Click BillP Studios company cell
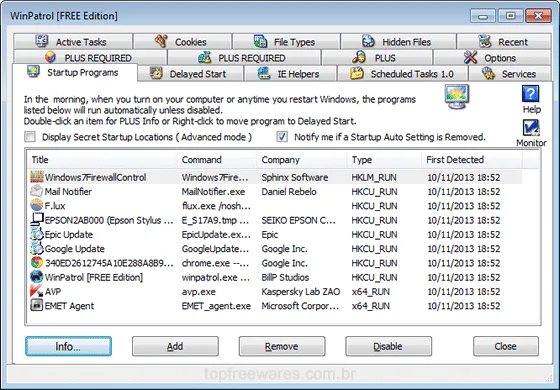 point(285,278)
